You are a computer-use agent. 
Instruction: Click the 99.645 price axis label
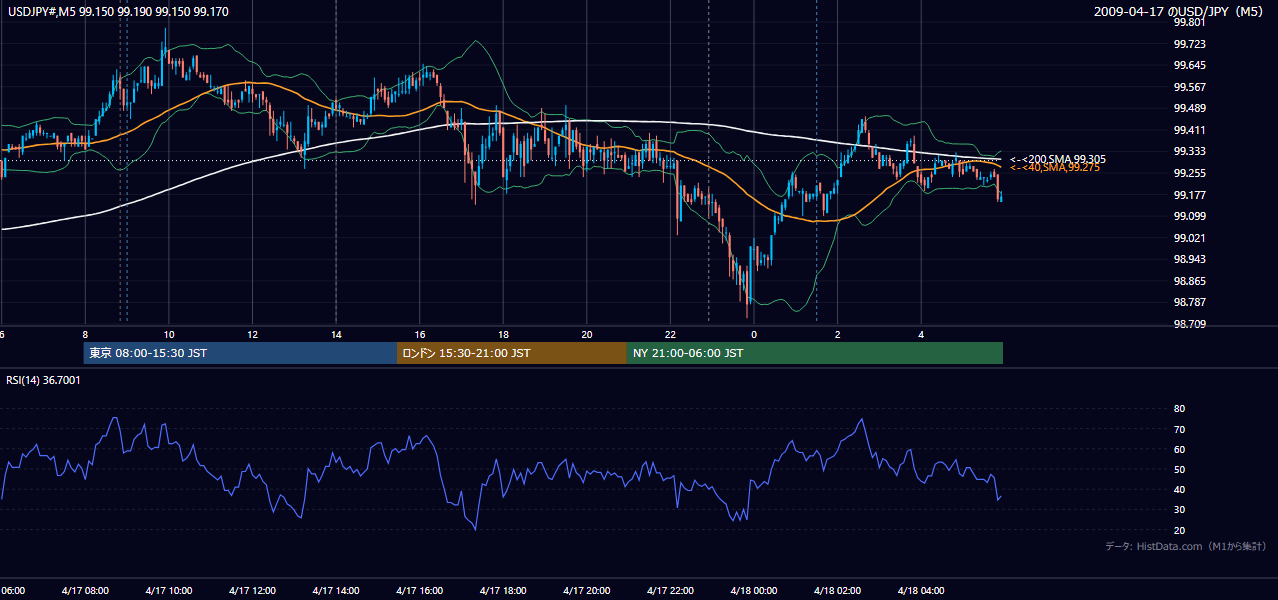[x=1189, y=65]
